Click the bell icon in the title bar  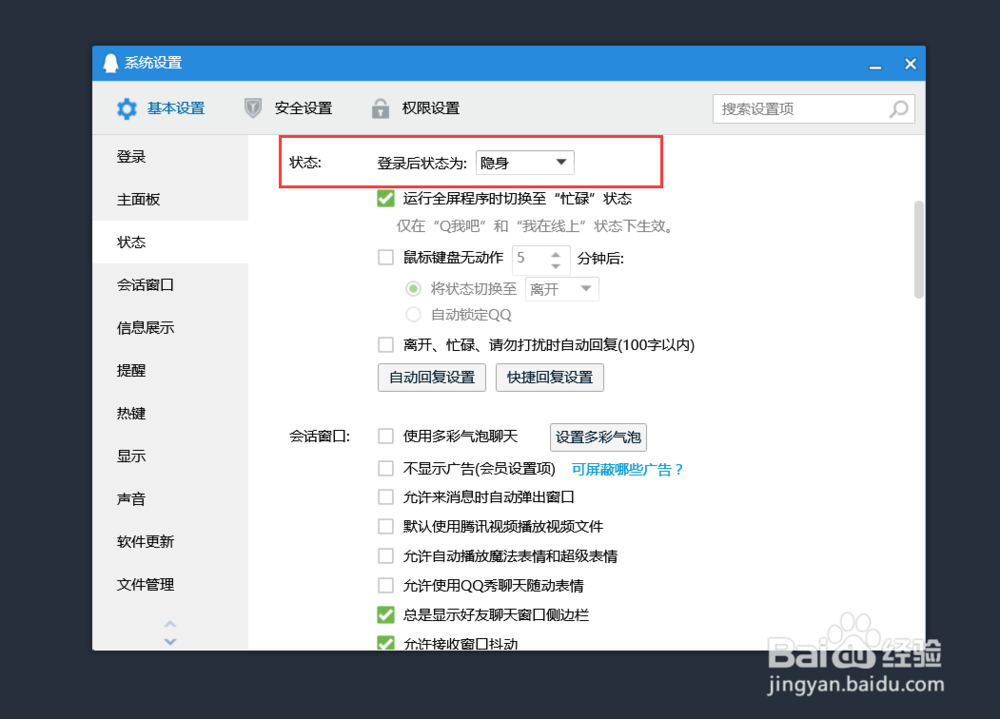[110, 62]
